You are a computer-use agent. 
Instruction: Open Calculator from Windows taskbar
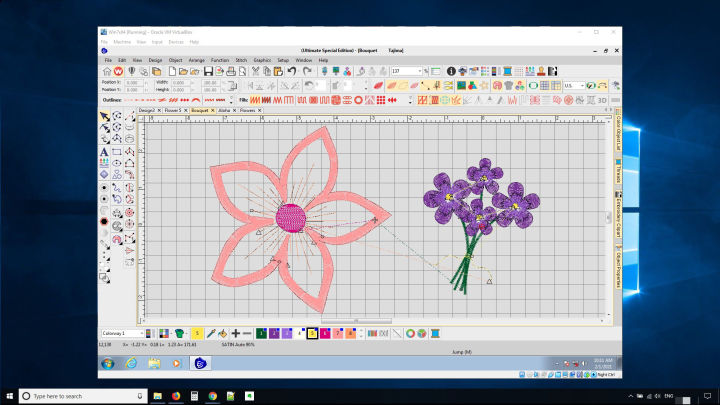(194, 396)
